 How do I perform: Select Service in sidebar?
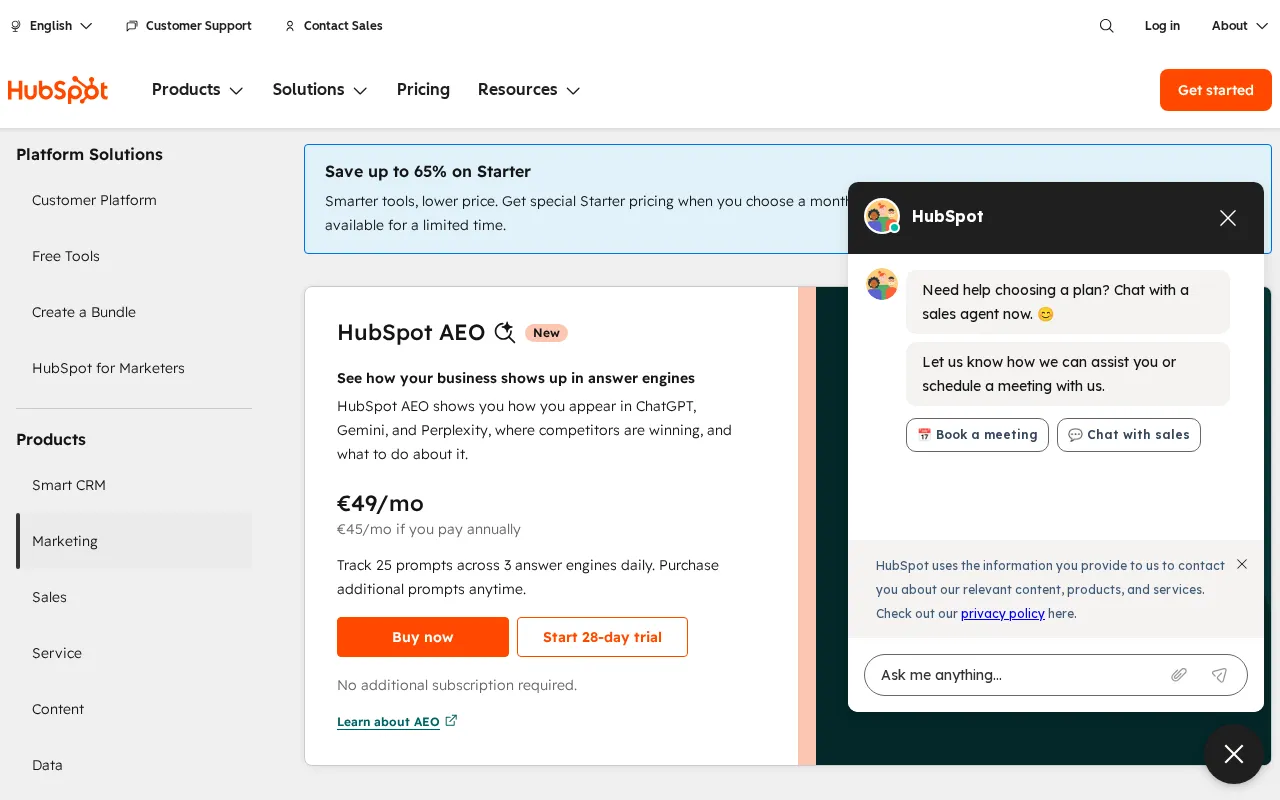pyautogui.click(x=134, y=653)
